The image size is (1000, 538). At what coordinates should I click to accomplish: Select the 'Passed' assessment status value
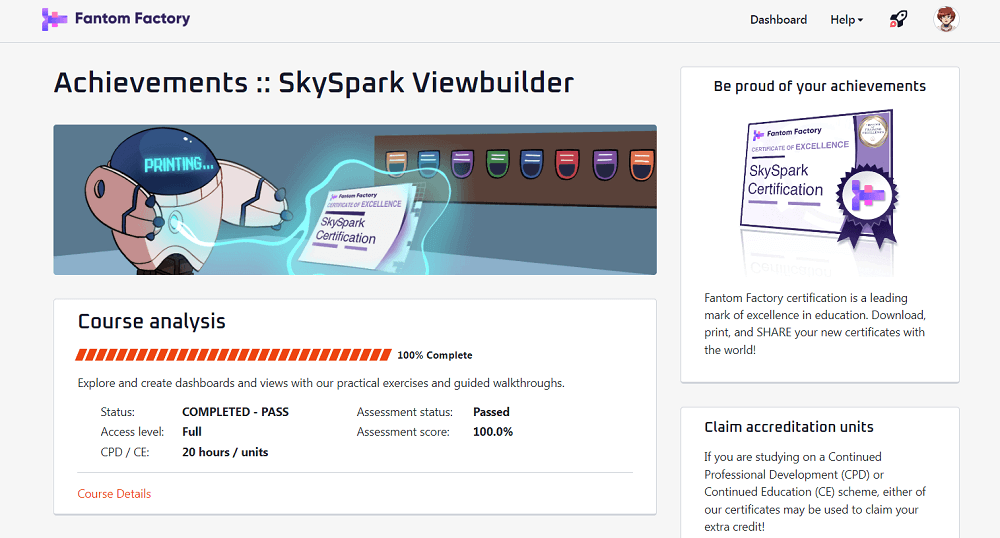[491, 412]
